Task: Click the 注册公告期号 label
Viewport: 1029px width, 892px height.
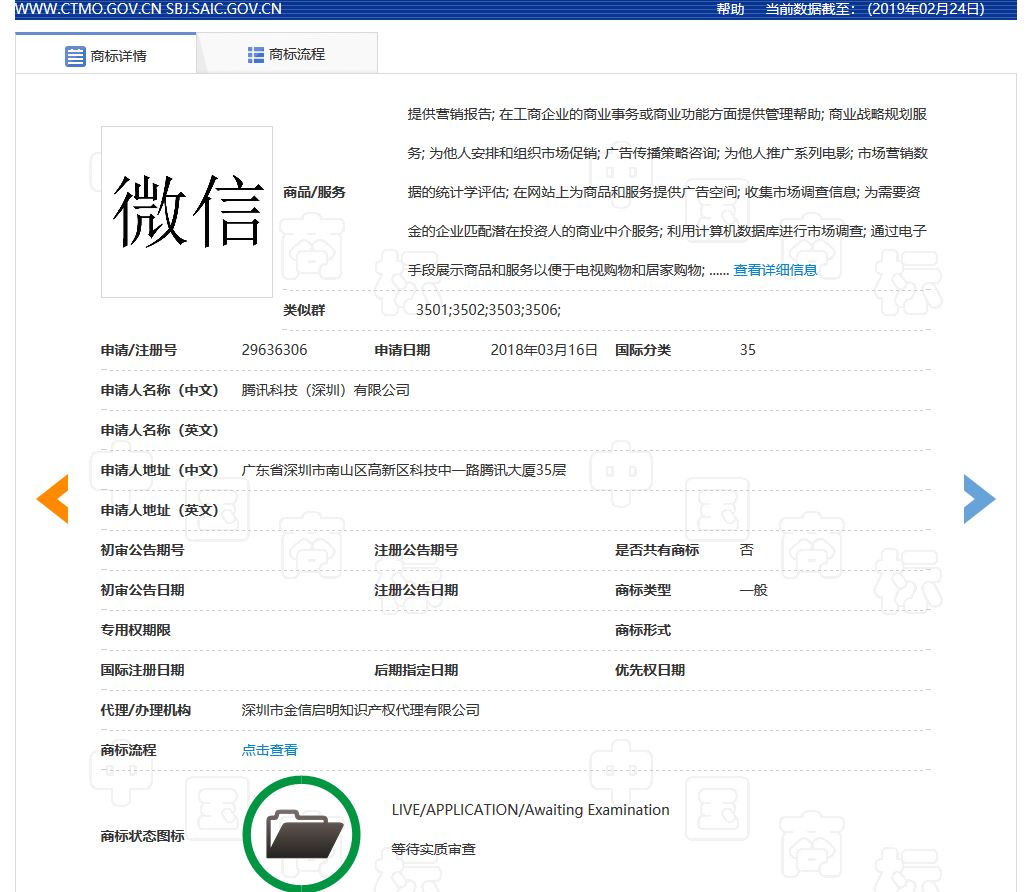Action: pos(416,550)
